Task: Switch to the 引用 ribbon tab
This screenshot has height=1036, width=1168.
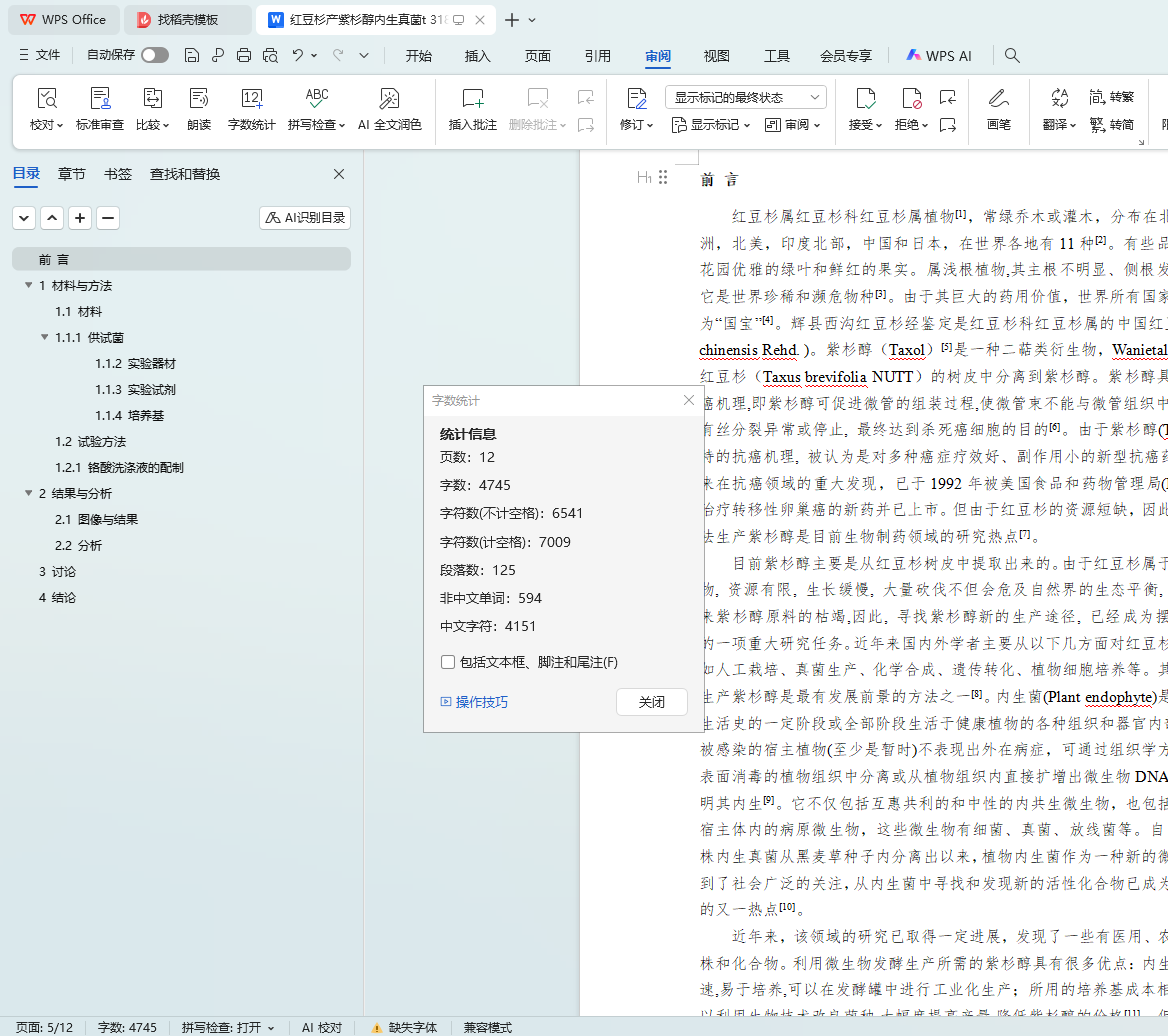Action: 597,56
